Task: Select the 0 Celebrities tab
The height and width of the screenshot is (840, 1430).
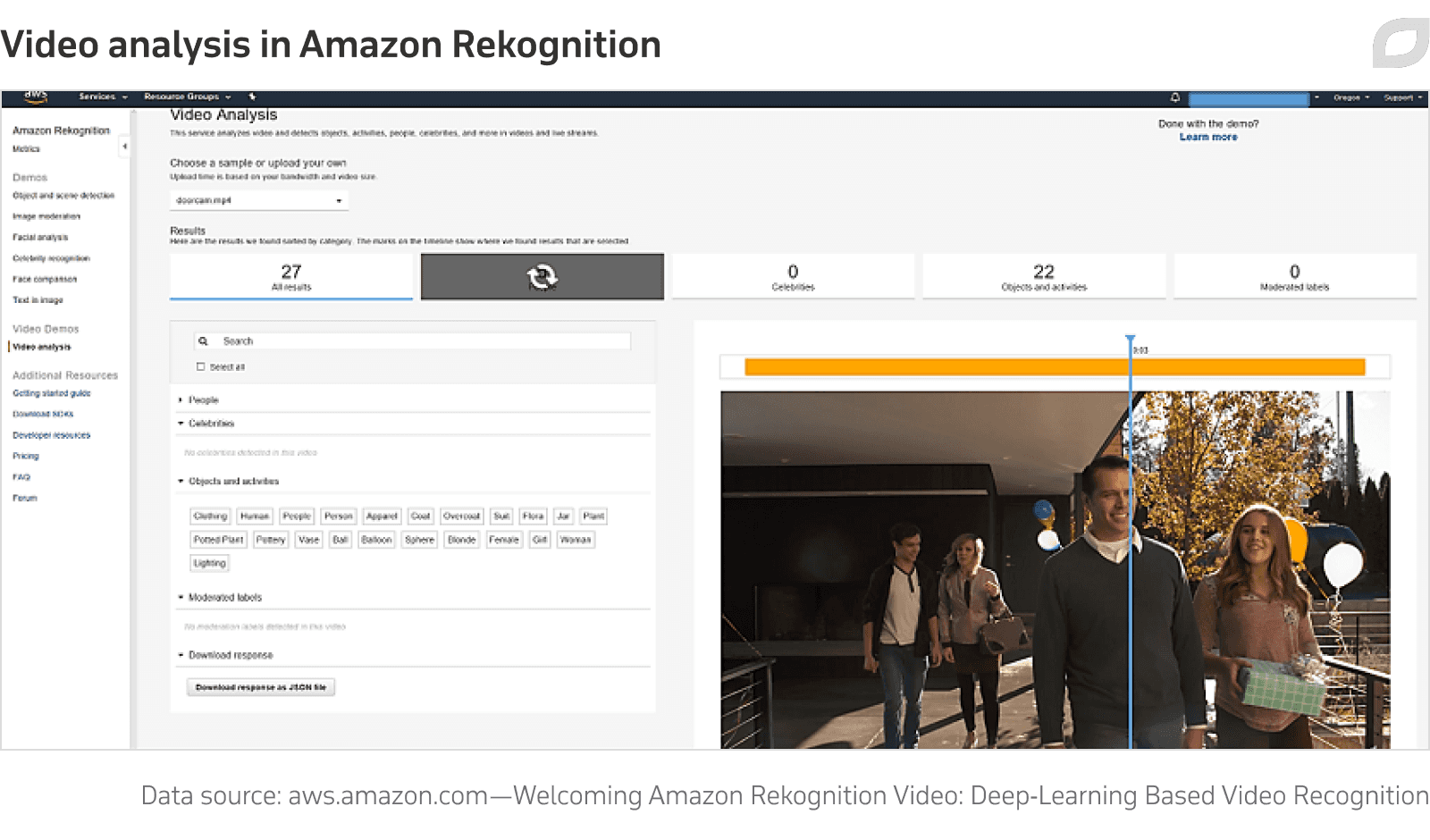Action: coord(793,276)
